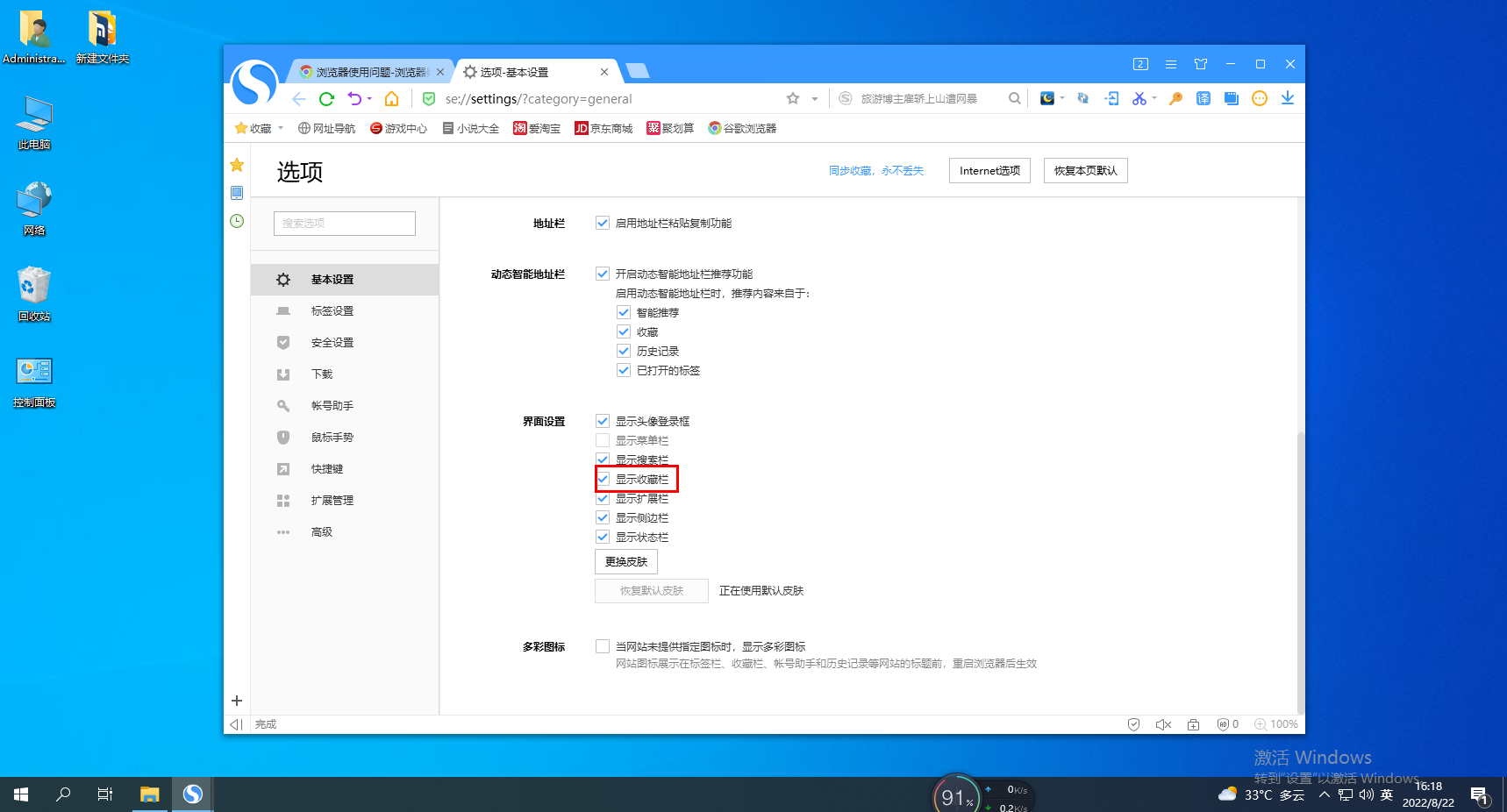The image size is (1507, 812).
Task: Open 谷歌浏览器 bookmark
Action: pyautogui.click(x=742, y=128)
